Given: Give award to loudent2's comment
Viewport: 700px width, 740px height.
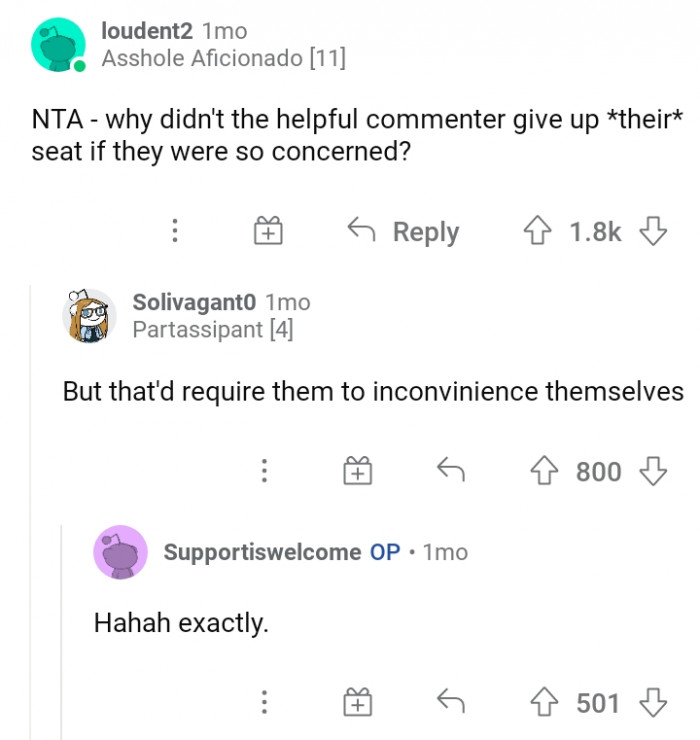Looking at the screenshot, I should tap(268, 232).
